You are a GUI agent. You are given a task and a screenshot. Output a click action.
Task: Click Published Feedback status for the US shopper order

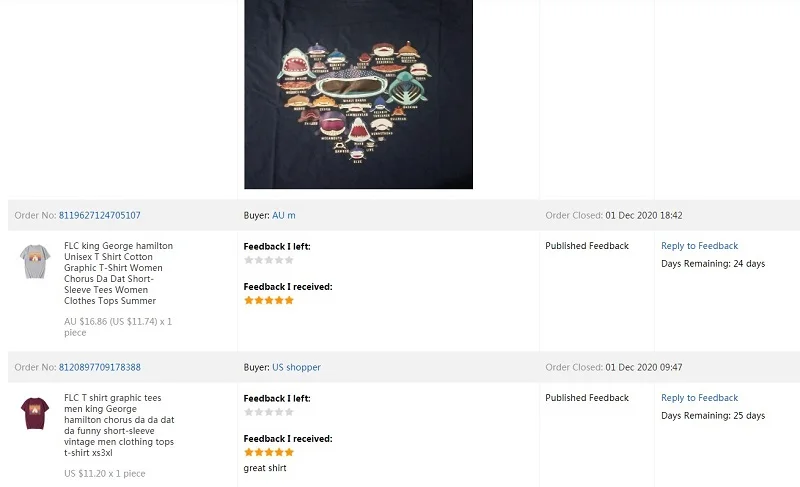587,398
